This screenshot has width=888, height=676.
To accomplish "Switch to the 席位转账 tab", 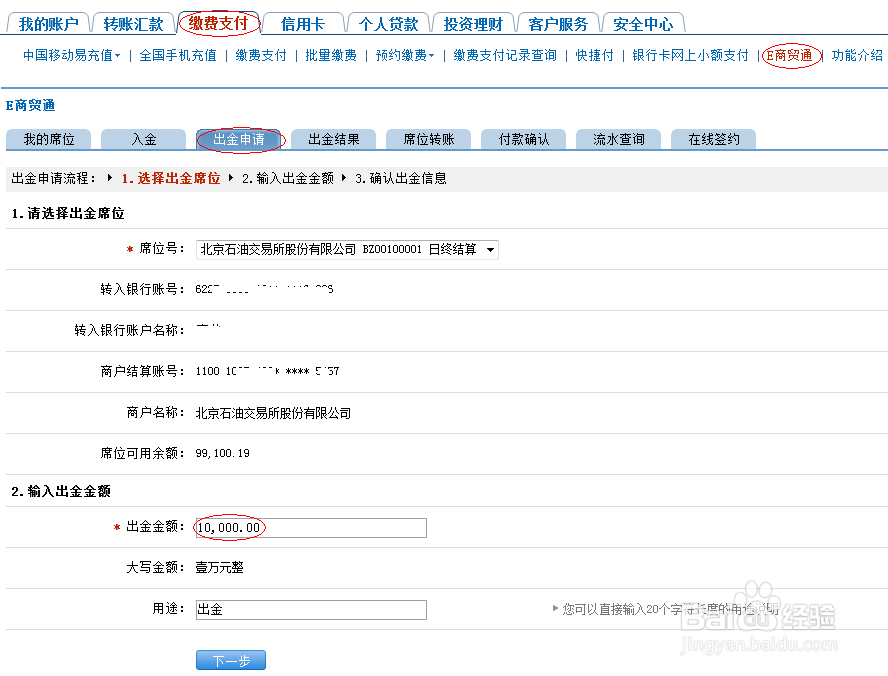I will coord(428,139).
